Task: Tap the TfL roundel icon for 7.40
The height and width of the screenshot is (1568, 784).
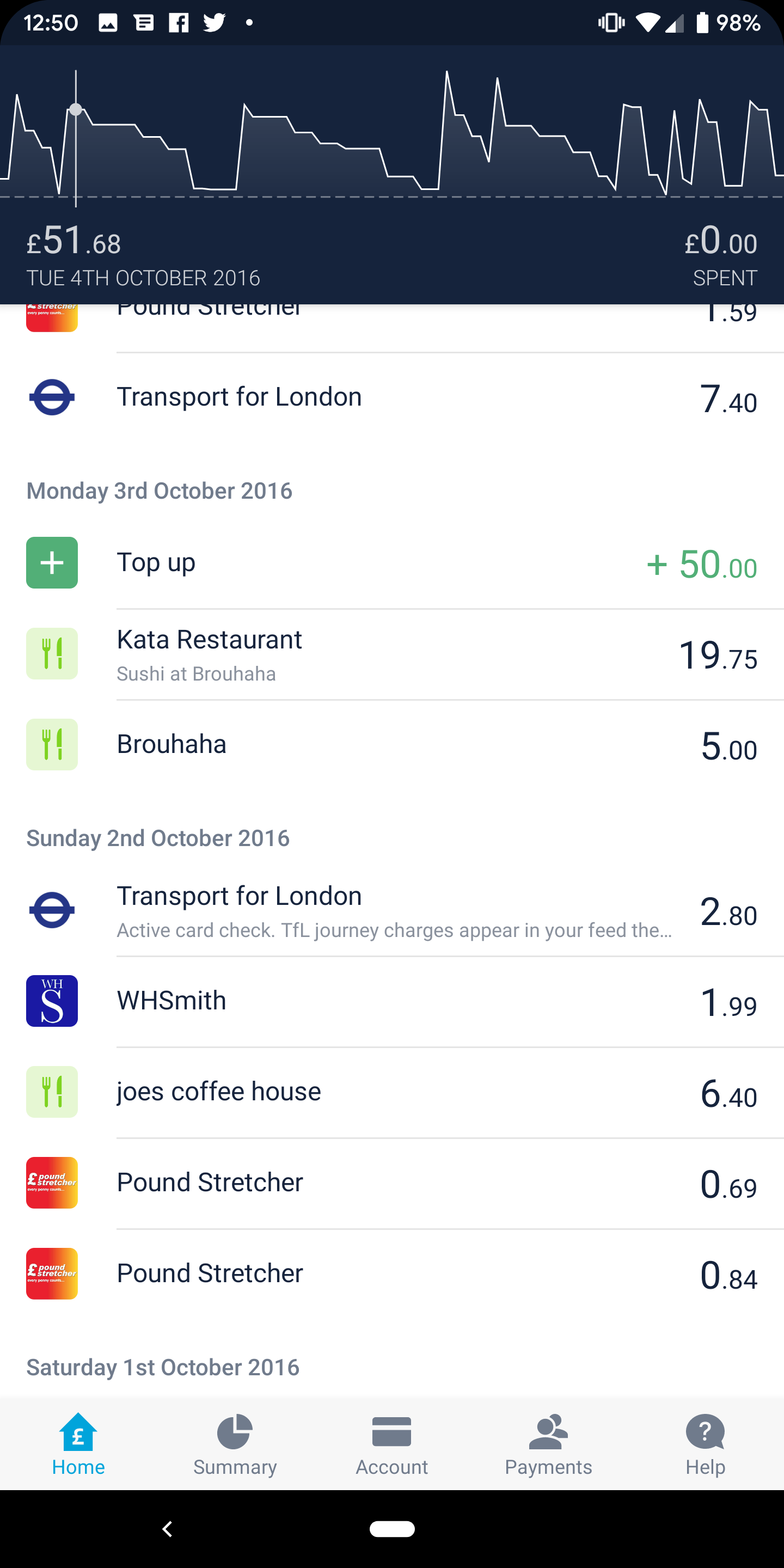Action: pos(52,397)
